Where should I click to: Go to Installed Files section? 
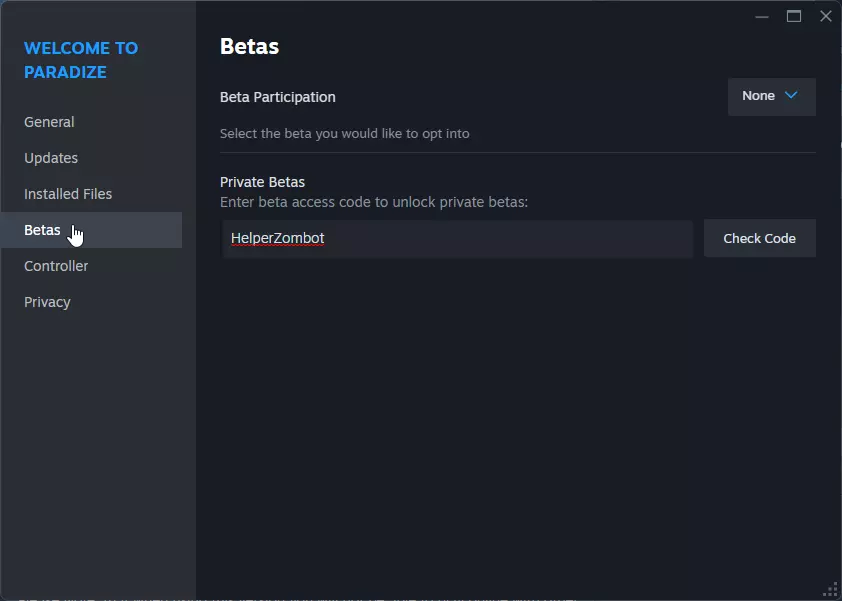click(68, 194)
